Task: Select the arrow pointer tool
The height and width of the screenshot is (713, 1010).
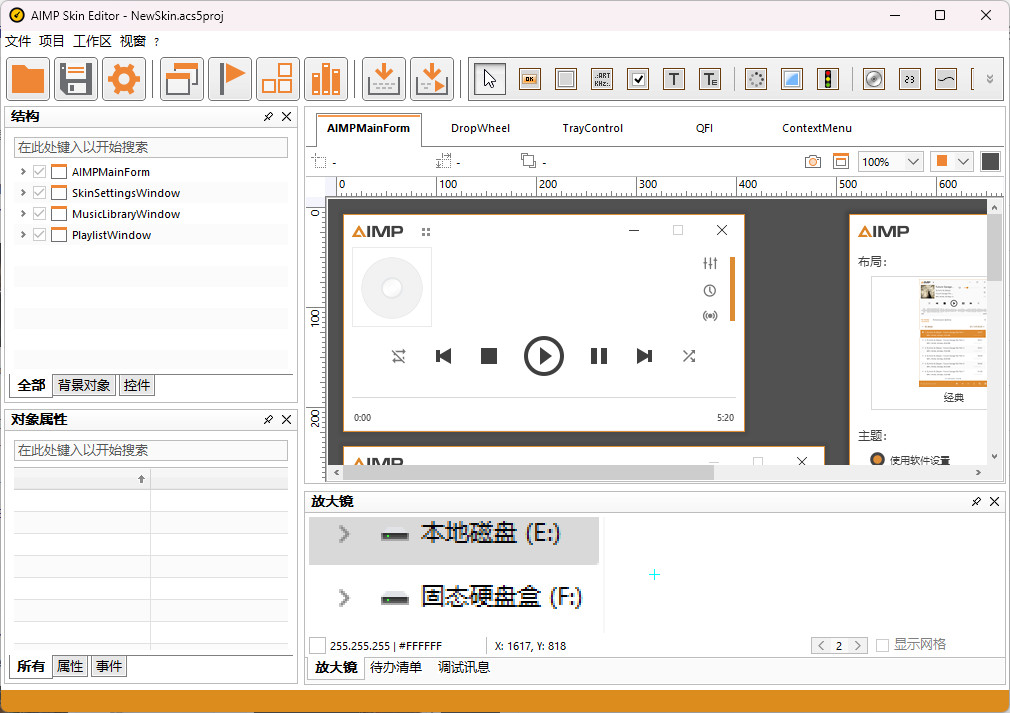Action: point(490,79)
